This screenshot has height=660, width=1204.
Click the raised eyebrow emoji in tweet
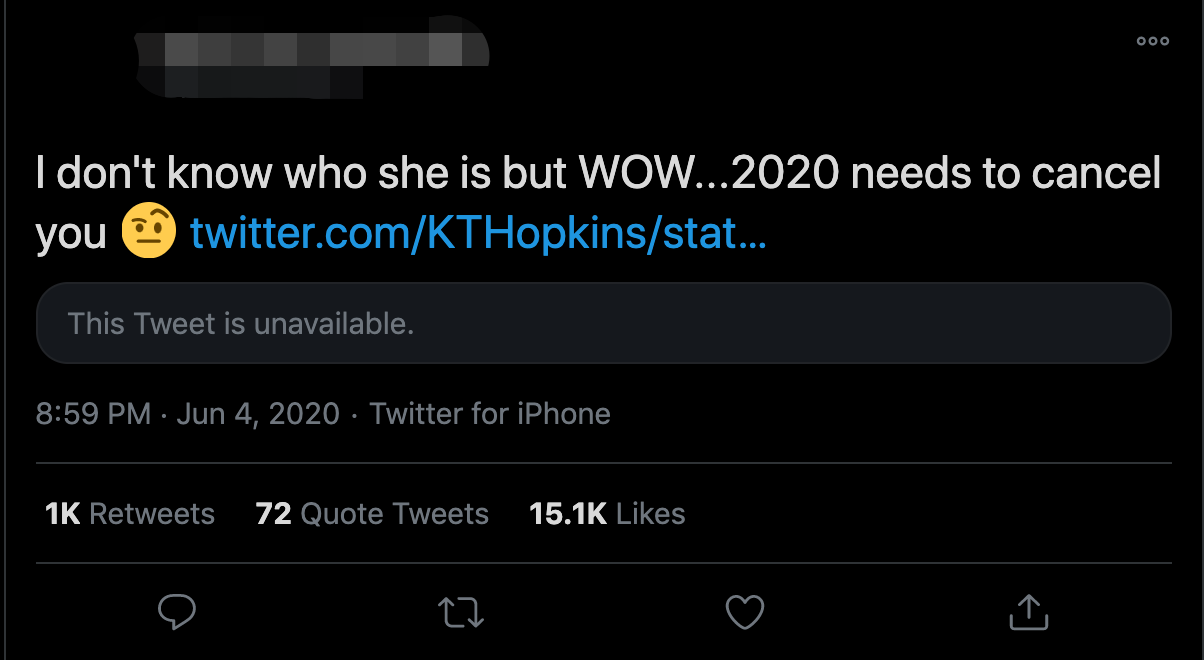pos(148,232)
